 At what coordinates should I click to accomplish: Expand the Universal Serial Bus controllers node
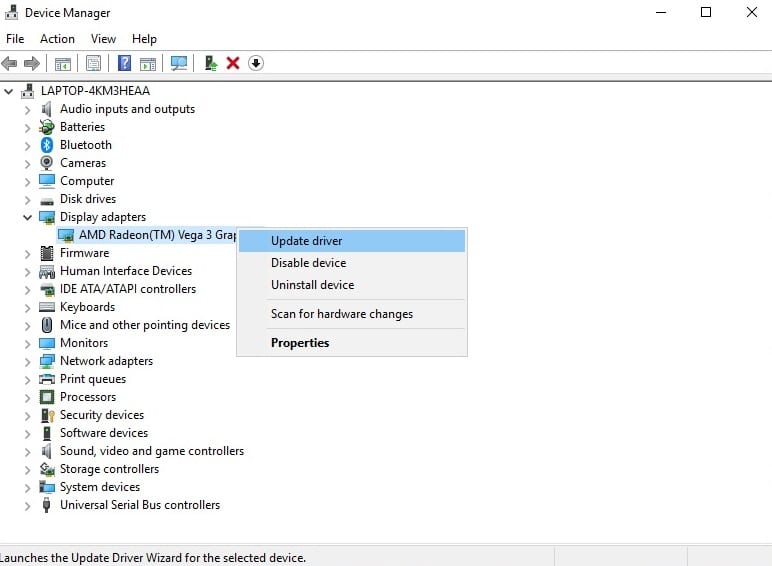27,505
